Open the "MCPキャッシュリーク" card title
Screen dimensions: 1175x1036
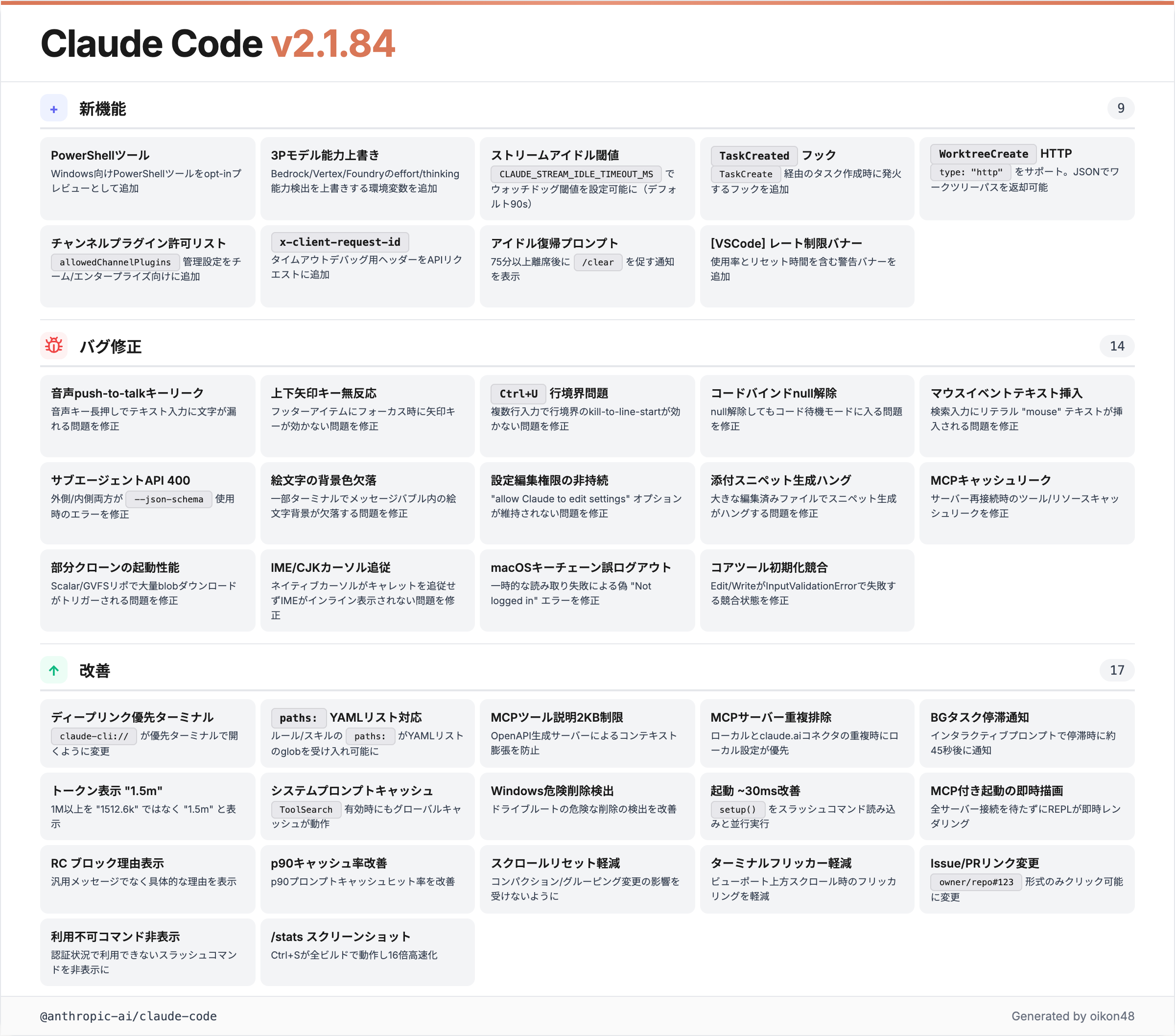point(990,481)
